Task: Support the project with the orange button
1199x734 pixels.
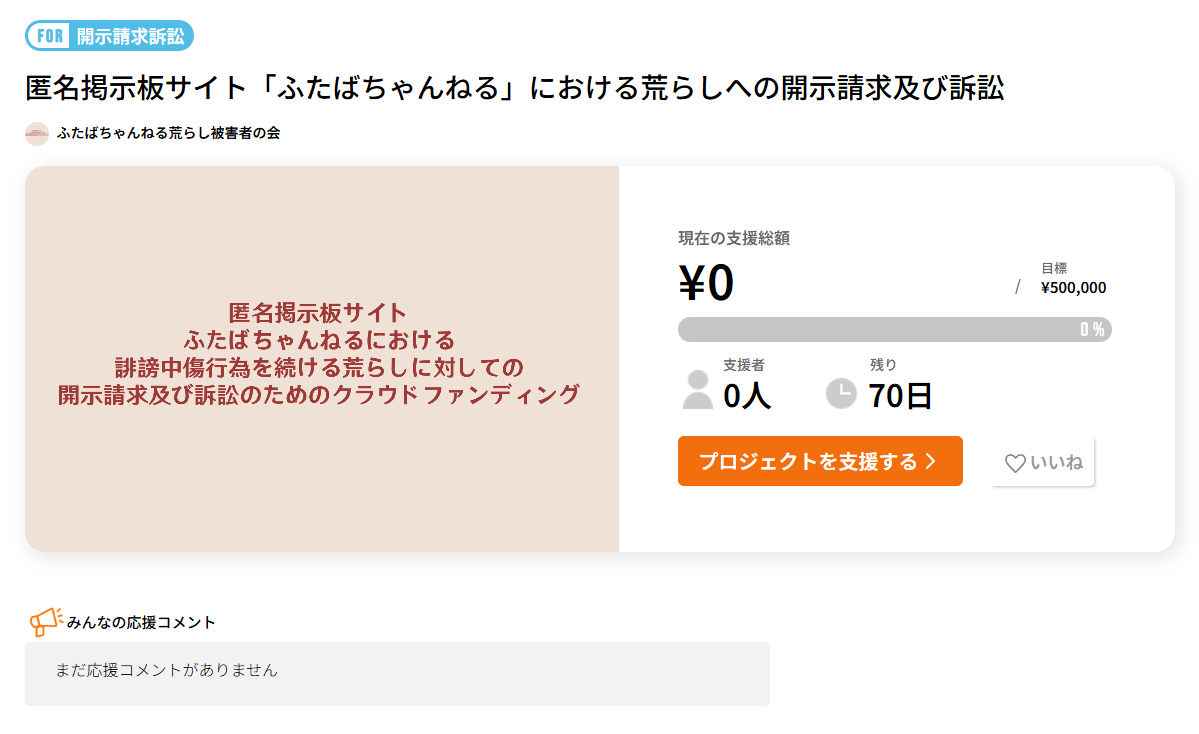Action: click(x=820, y=461)
